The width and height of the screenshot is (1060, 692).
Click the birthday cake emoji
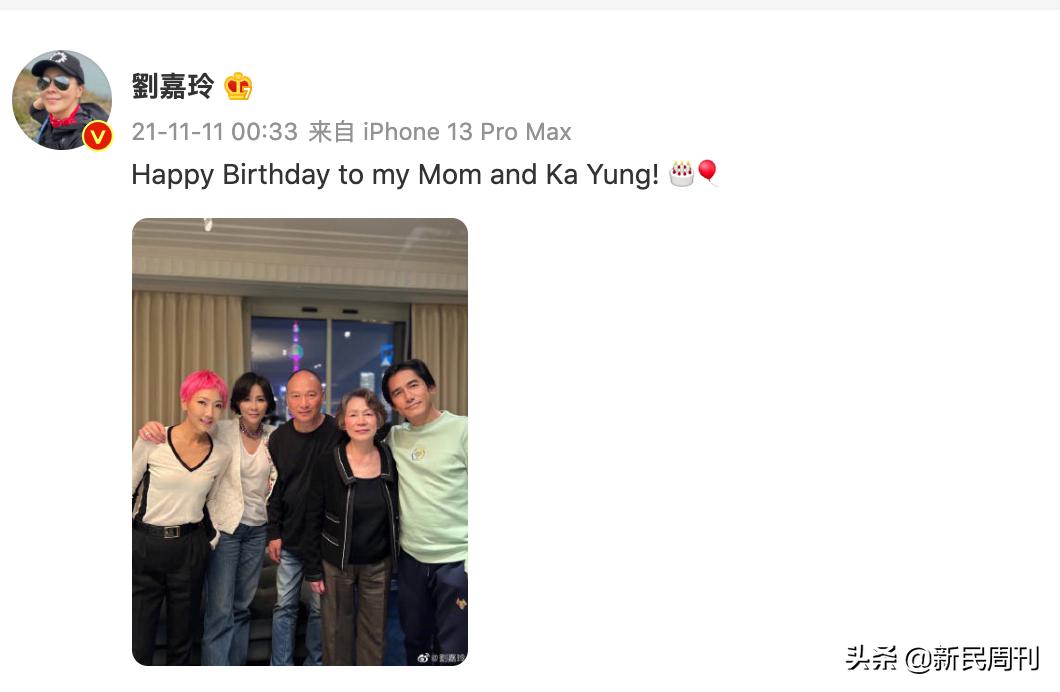click(x=682, y=174)
